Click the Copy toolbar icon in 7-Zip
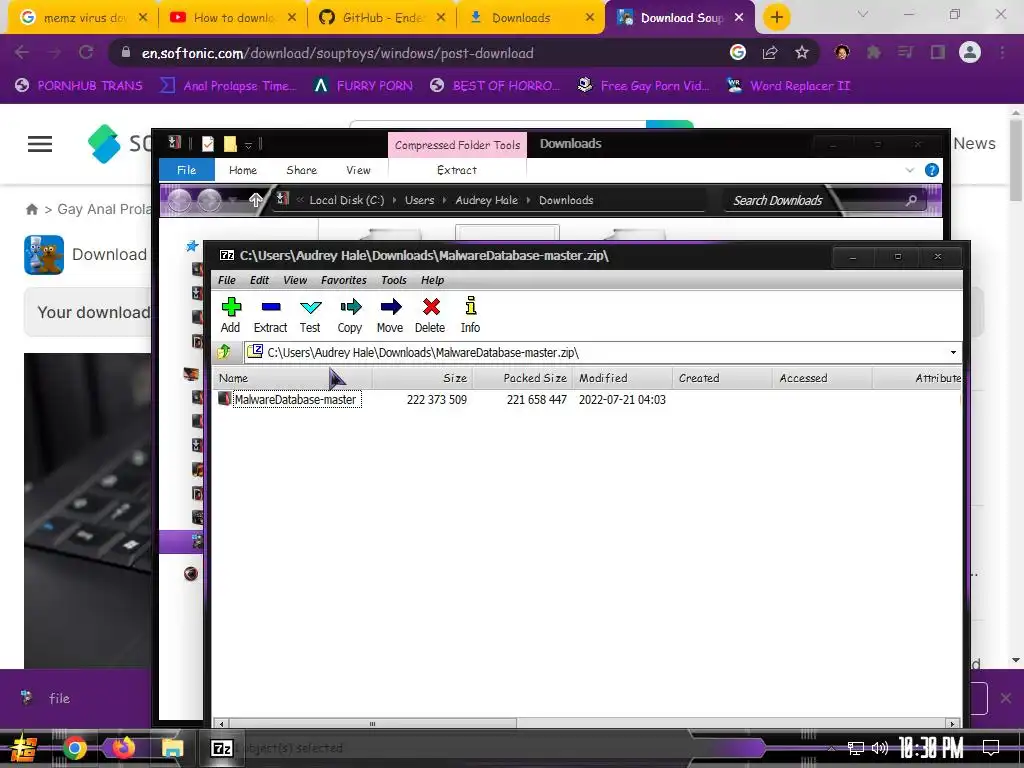This screenshot has width=1024, height=768. coord(350,315)
